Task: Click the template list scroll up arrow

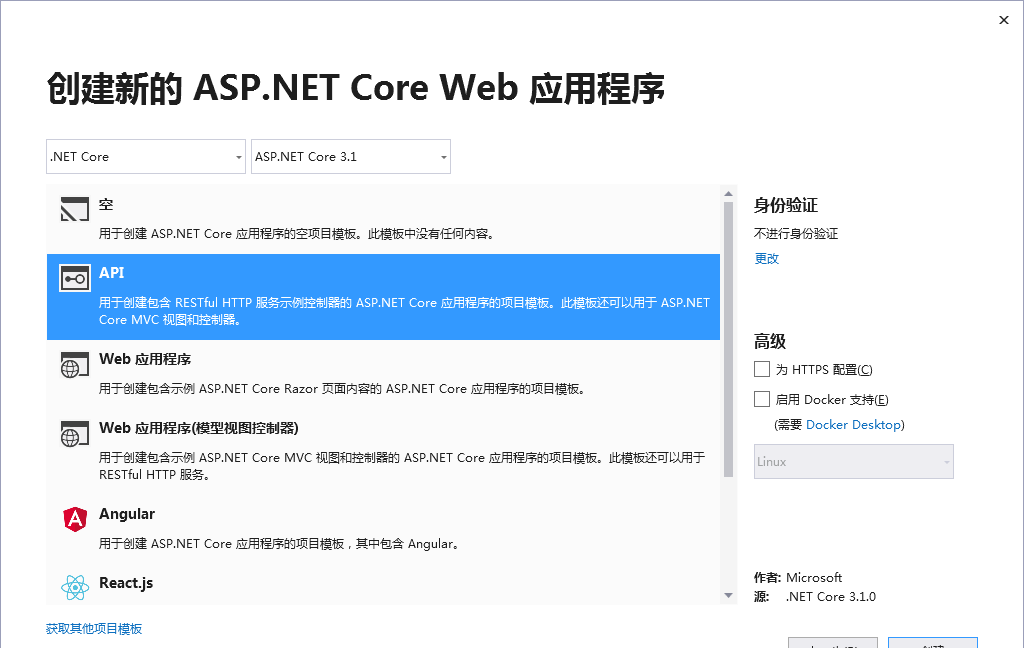Action: coord(728,194)
